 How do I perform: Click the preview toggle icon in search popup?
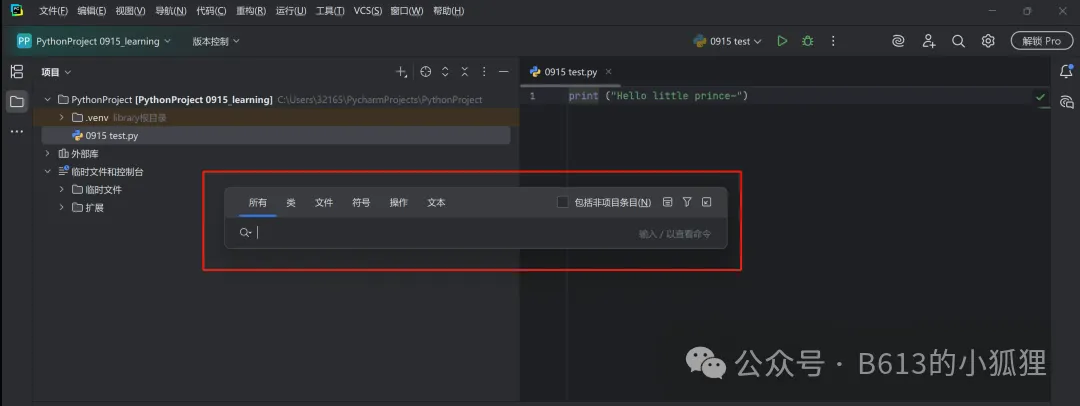pyautogui.click(x=667, y=202)
